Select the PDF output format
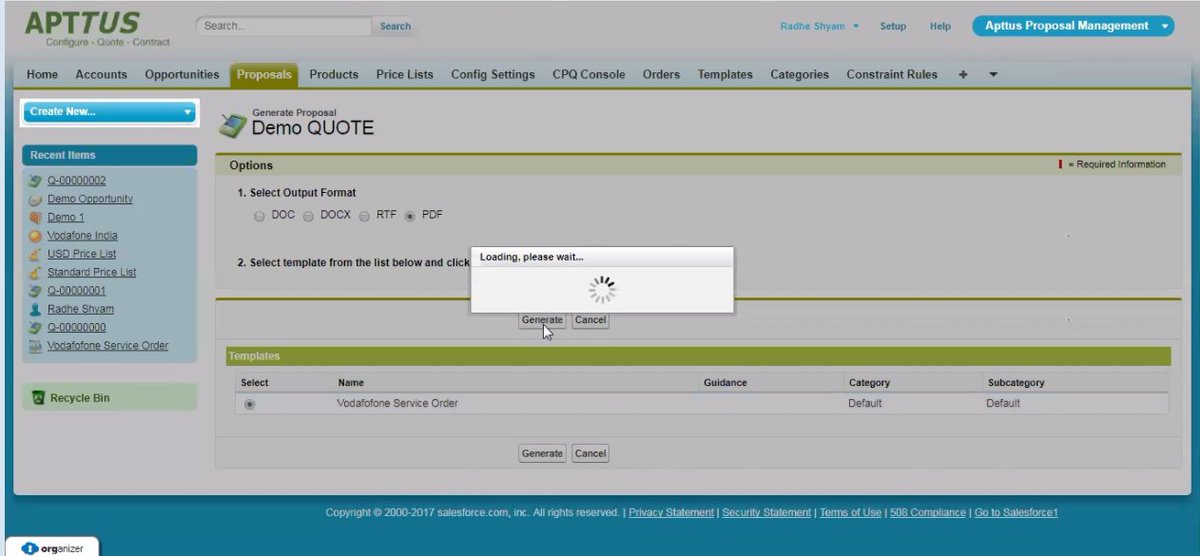The image size is (1200, 556). coord(410,216)
